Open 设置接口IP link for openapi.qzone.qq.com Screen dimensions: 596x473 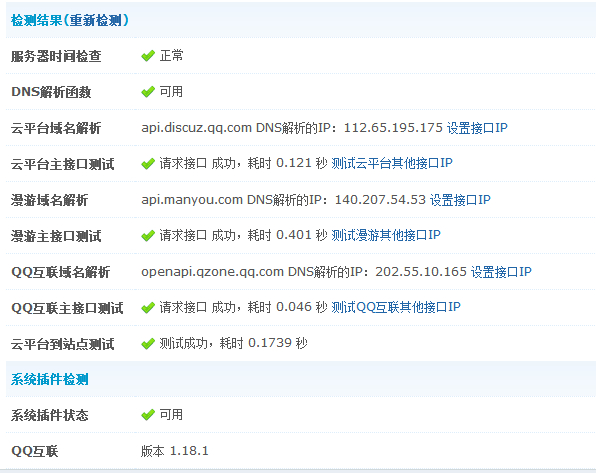tap(501, 271)
